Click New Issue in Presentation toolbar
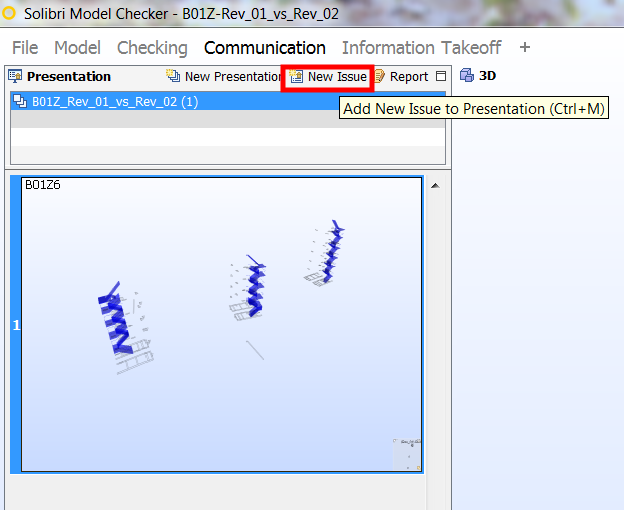Viewport: 624px width, 510px height. [x=328, y=76]
